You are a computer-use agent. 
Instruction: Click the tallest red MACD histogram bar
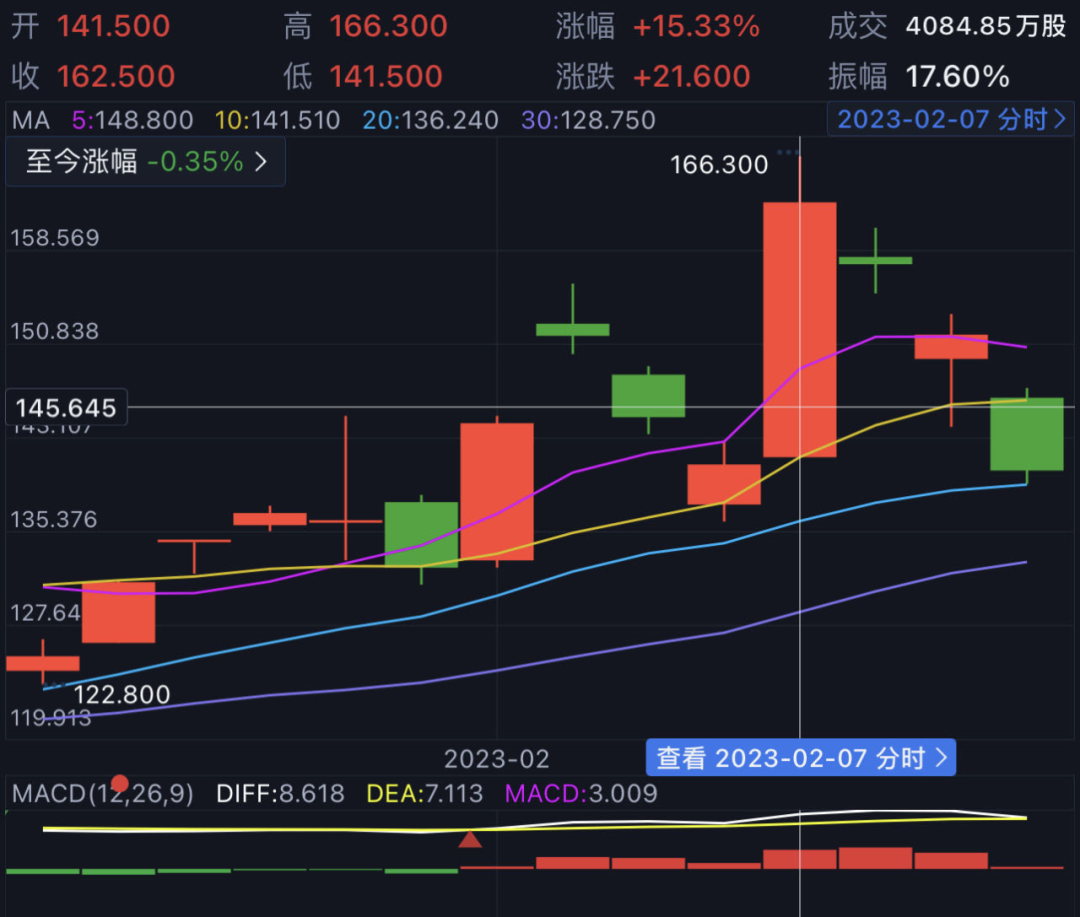pyautogui.click(x=875, y=858)
